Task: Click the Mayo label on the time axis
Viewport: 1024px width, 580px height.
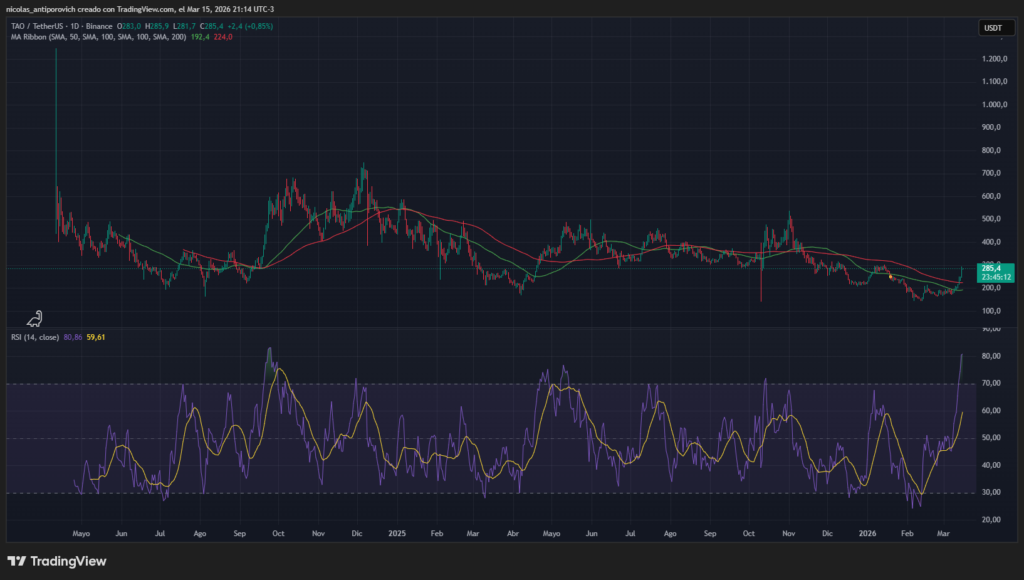Action: (x=80, y=533)
